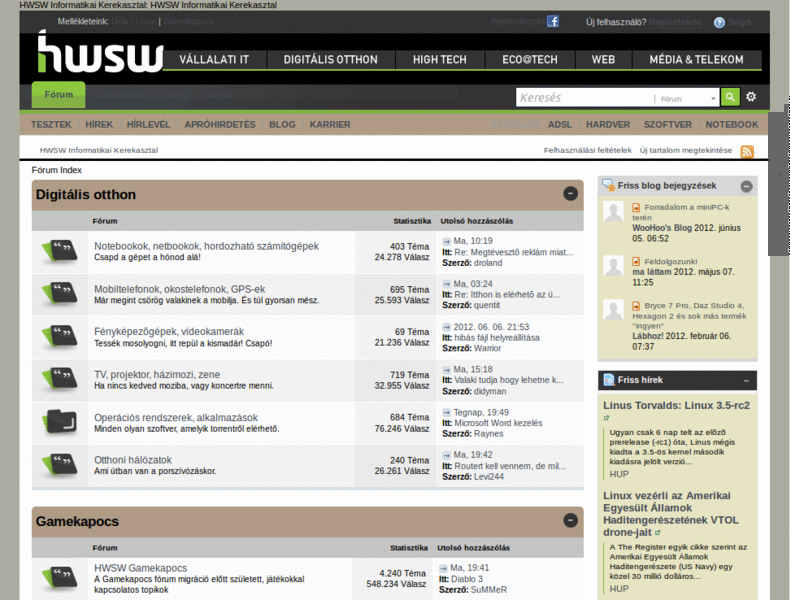Viewport: 800px width, 600px height.
Task: Select the green Fórum tab
Action: pos(59,94)
